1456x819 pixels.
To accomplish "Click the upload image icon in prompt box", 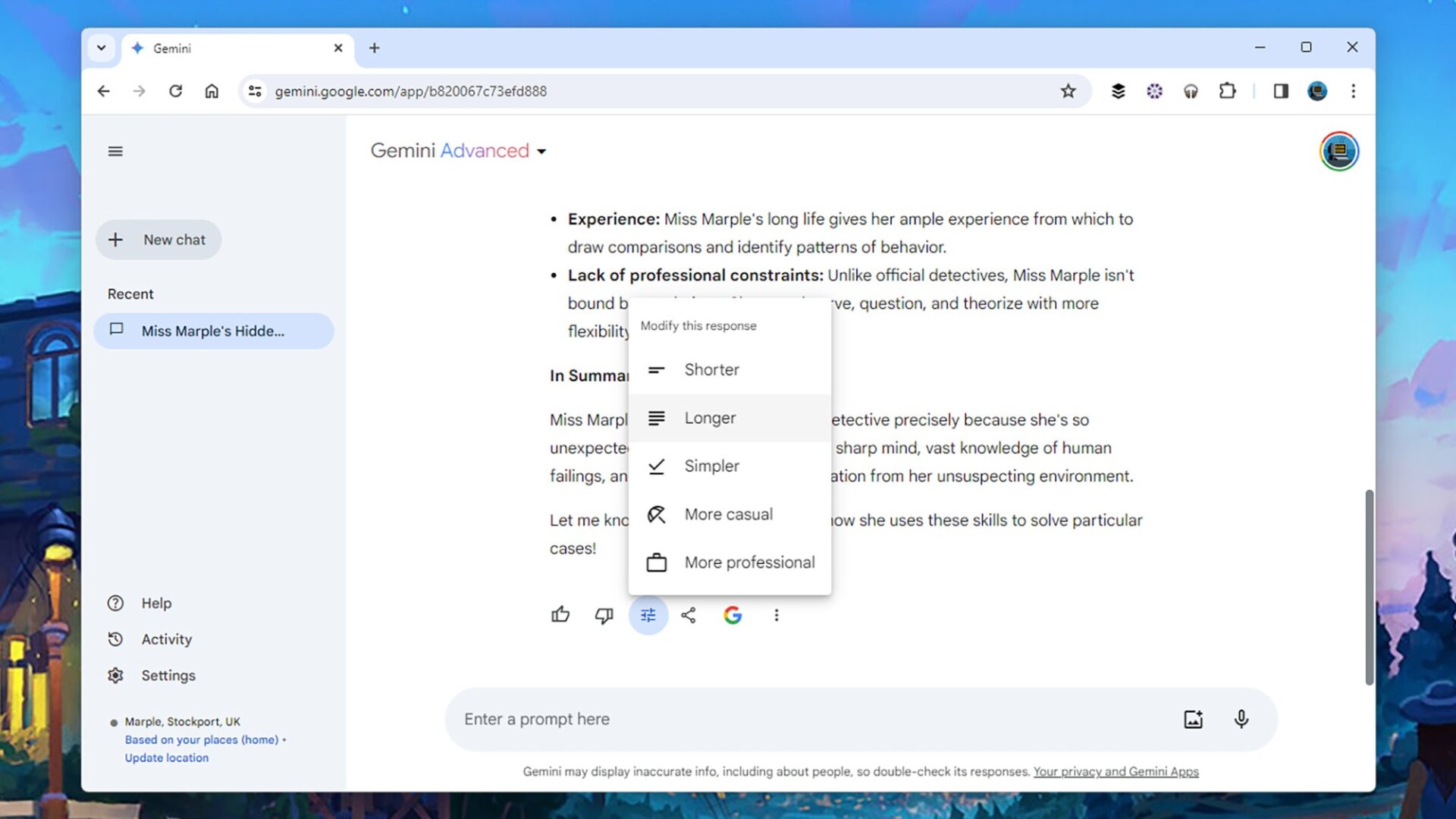I will (x=1193, y=719).
